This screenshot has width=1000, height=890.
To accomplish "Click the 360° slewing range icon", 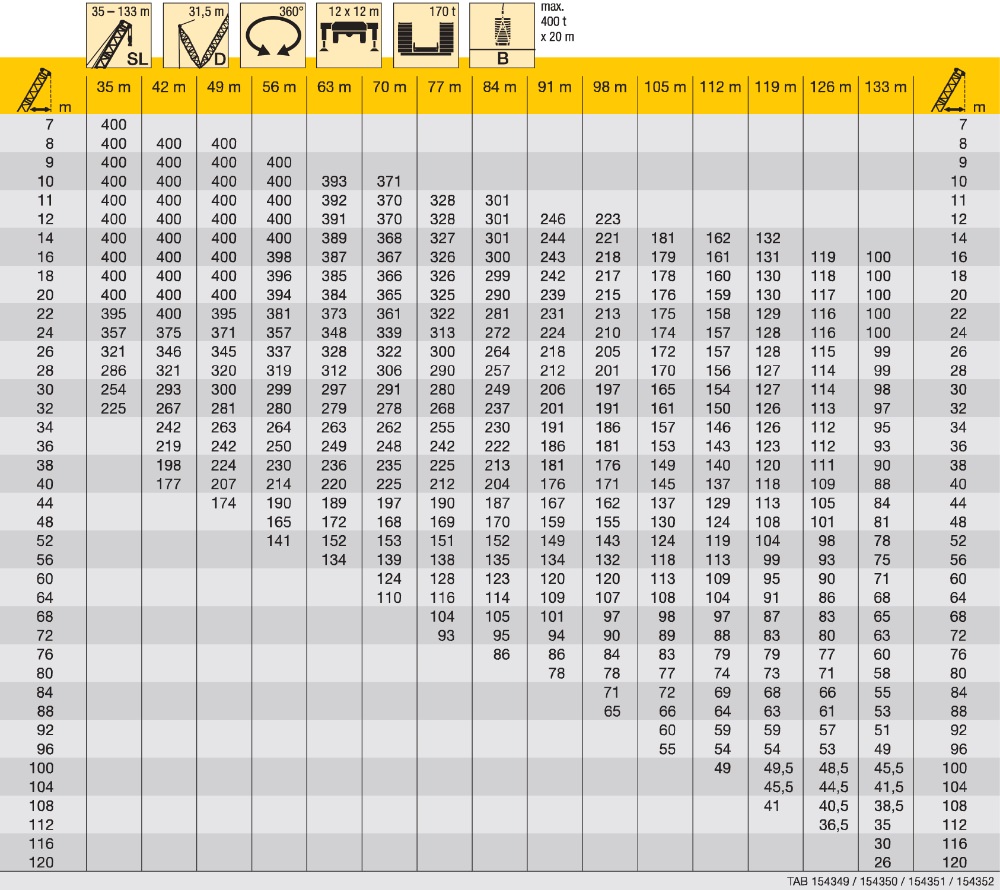I will [272, 36].
